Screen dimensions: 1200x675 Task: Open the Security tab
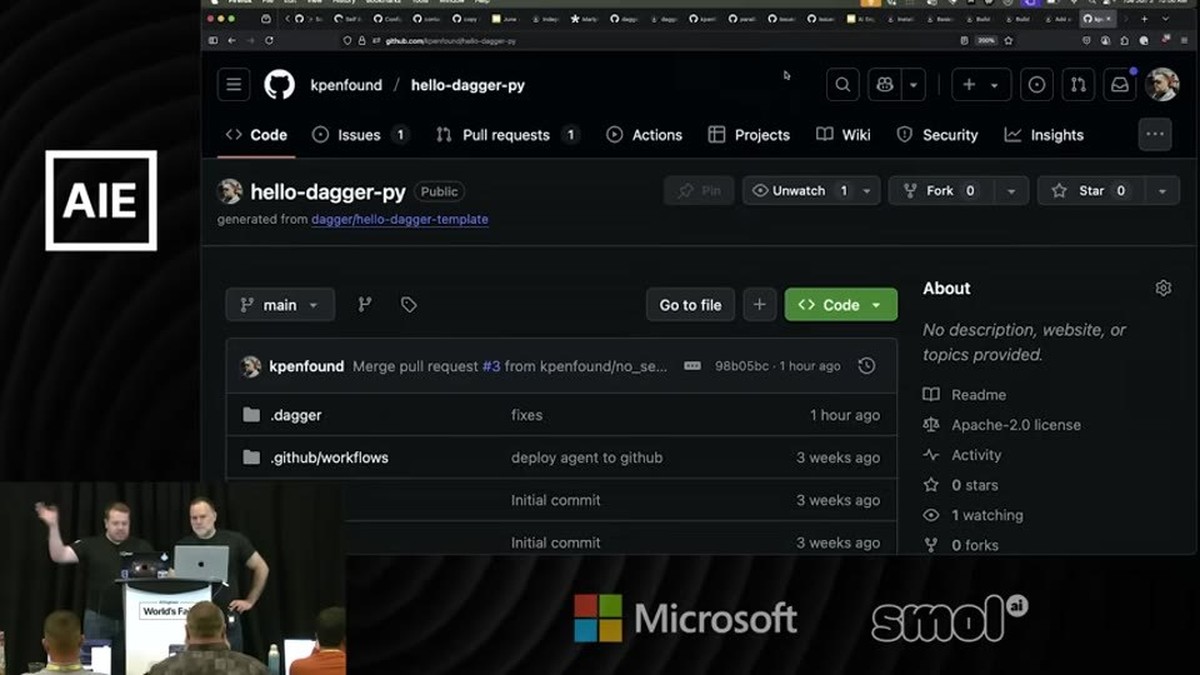point(937,135)
